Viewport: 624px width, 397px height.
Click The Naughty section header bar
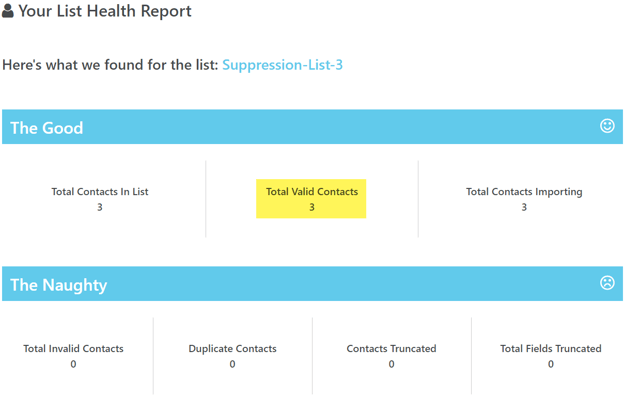point(312,284)
